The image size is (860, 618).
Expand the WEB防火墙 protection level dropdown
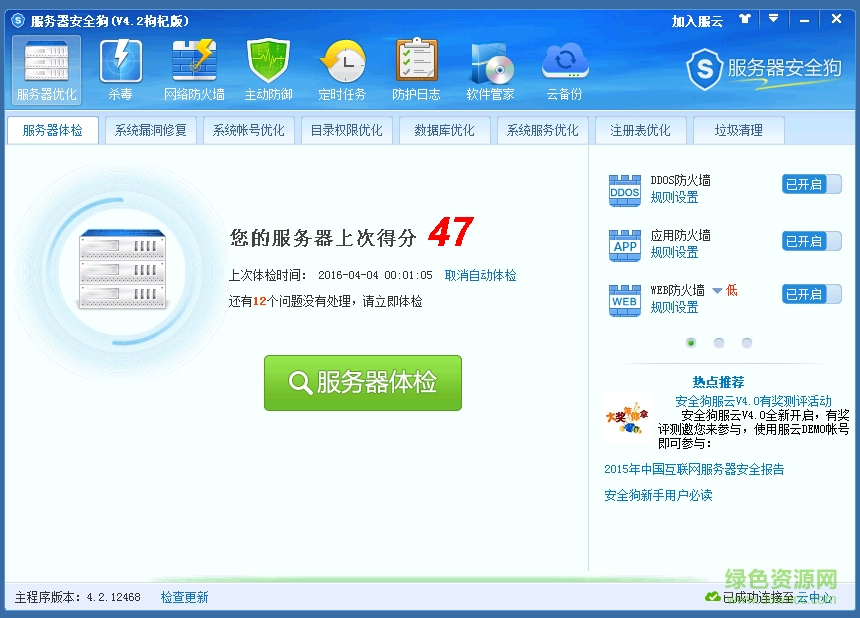click(x=717, y=291)
